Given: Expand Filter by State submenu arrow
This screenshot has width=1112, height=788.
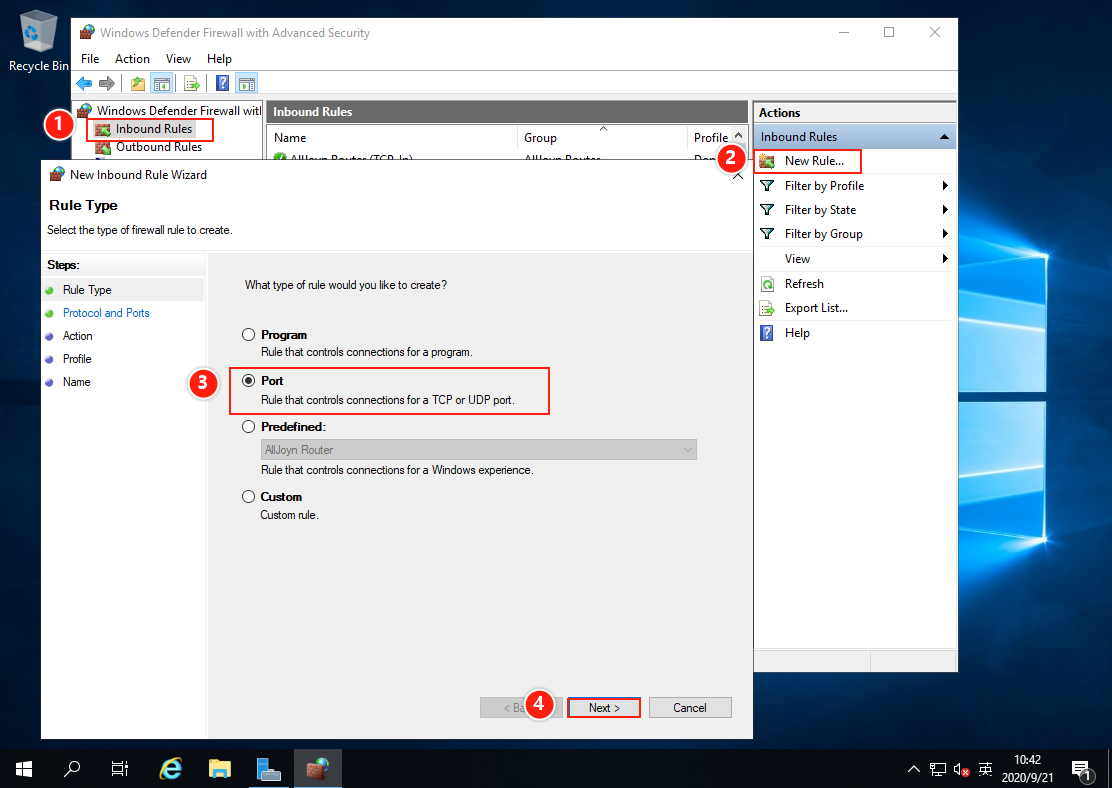Looking at the screenshot, I should pos(945,210).
